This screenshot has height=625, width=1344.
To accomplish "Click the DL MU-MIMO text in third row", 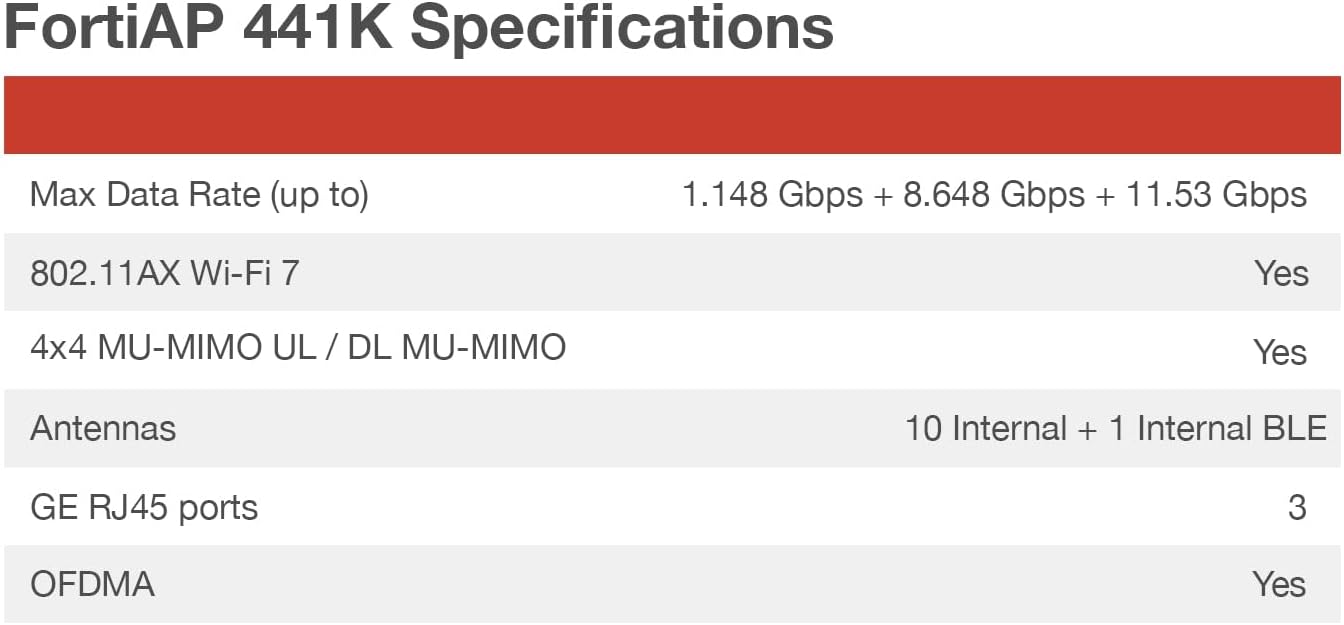I will click(x=457, y=347).
